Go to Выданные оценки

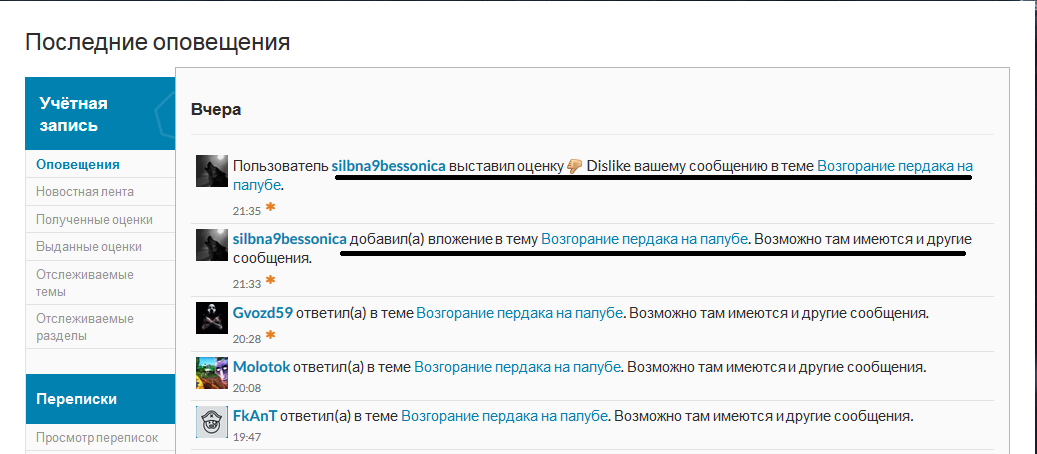[89, 247]
